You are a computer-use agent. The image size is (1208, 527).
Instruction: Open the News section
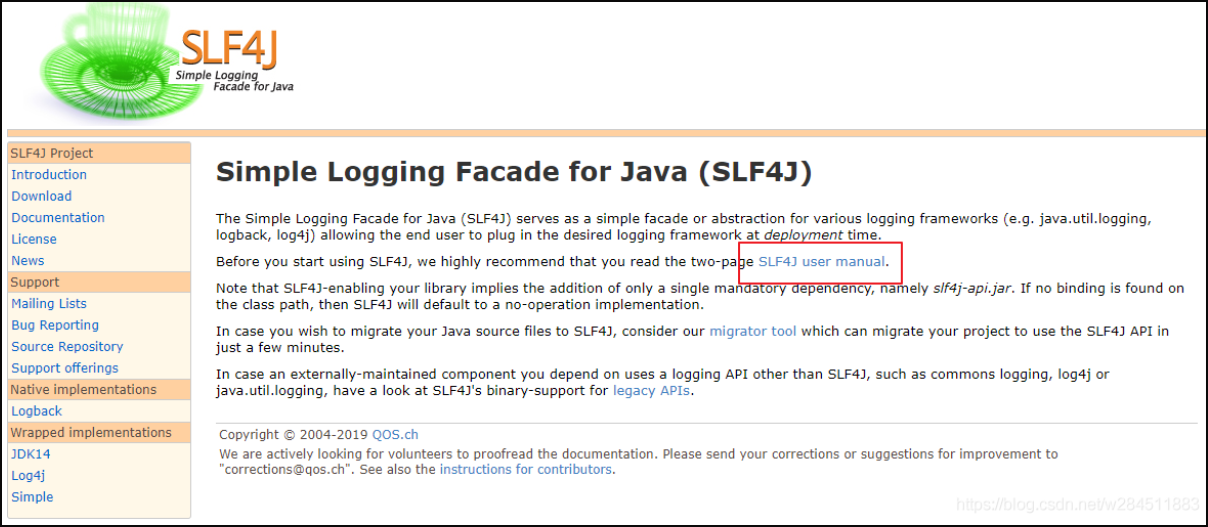28,261
